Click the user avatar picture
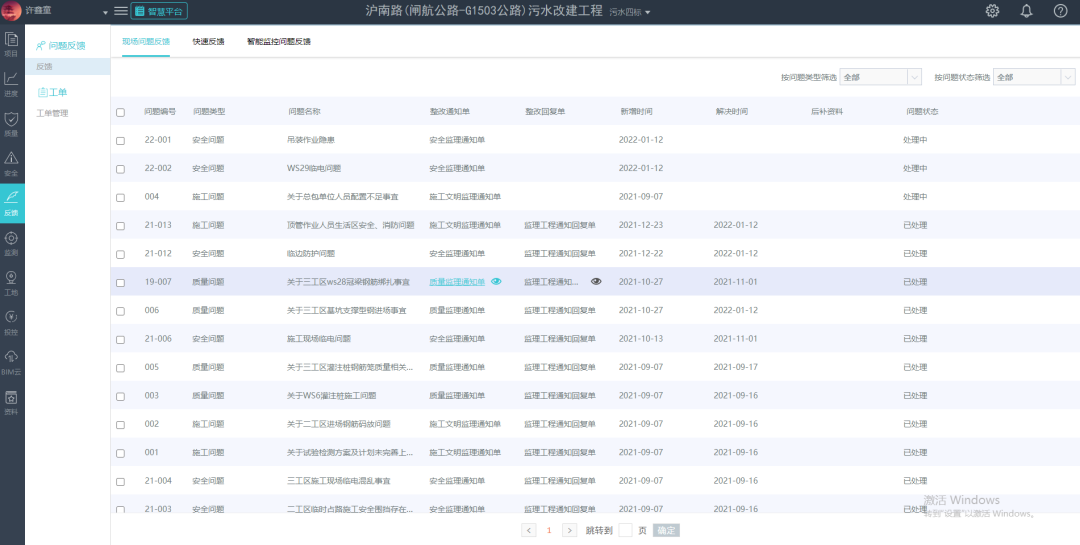Viewport: 1080px width, 545px height. 11,11
